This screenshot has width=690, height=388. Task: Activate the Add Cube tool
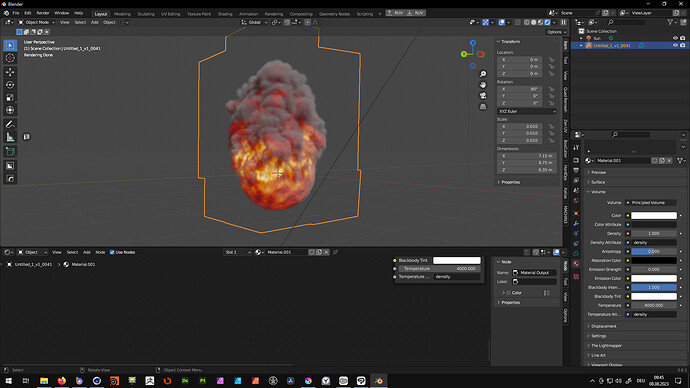(10, 152)
